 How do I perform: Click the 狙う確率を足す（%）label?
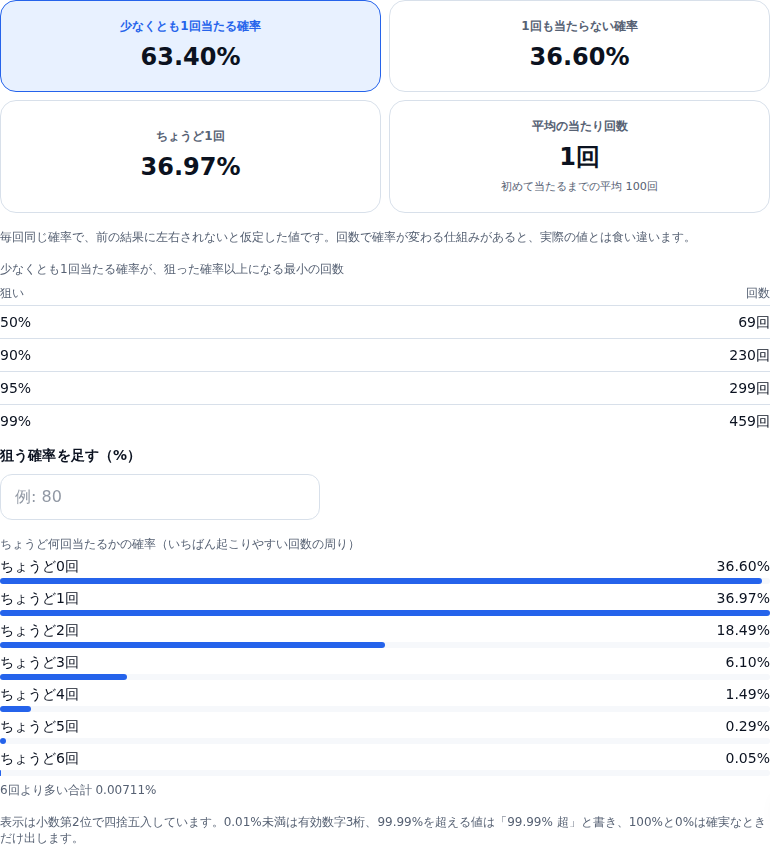pyautogui.click(x=67, y=456)
